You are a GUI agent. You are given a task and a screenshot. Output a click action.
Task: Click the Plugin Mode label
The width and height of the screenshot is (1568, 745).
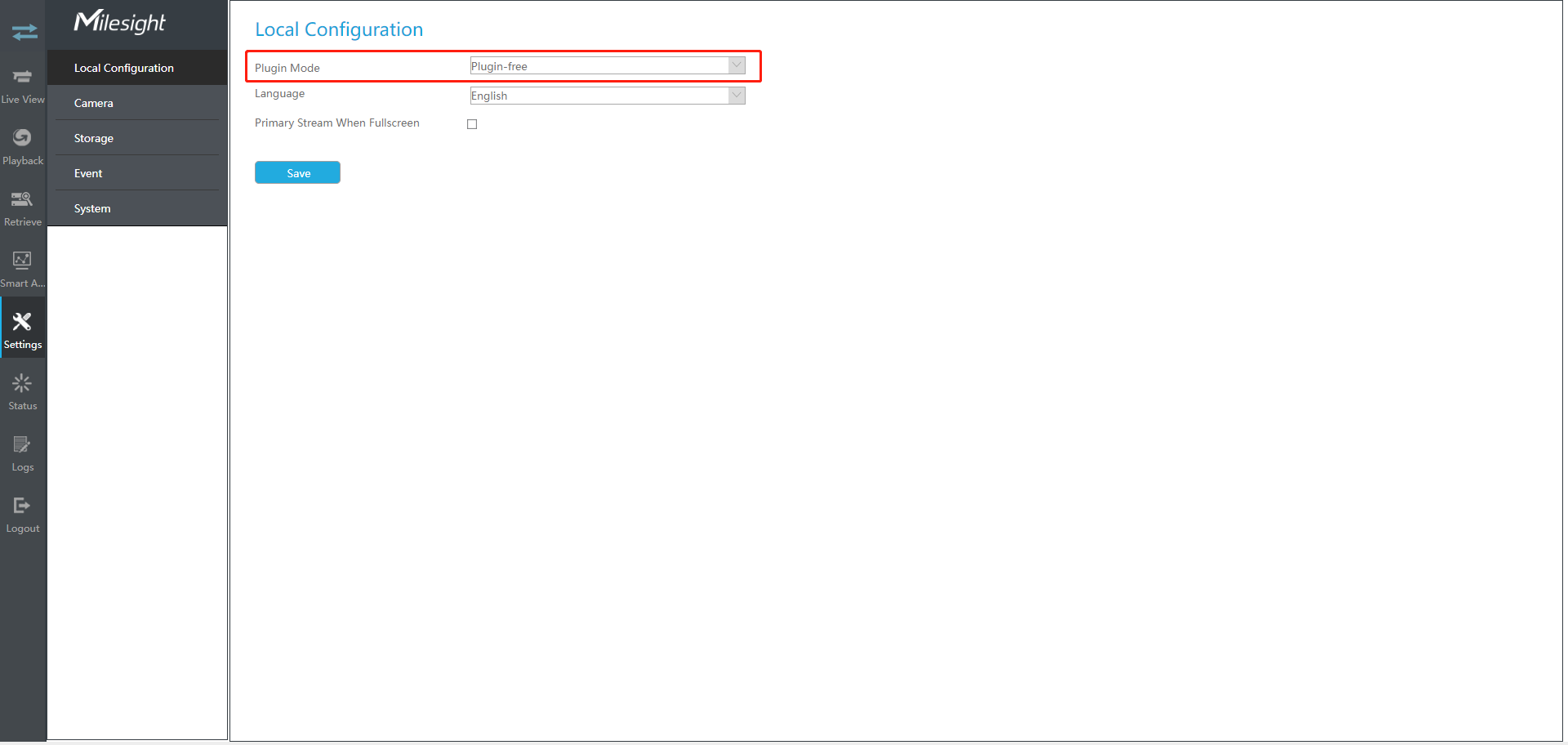287,68
